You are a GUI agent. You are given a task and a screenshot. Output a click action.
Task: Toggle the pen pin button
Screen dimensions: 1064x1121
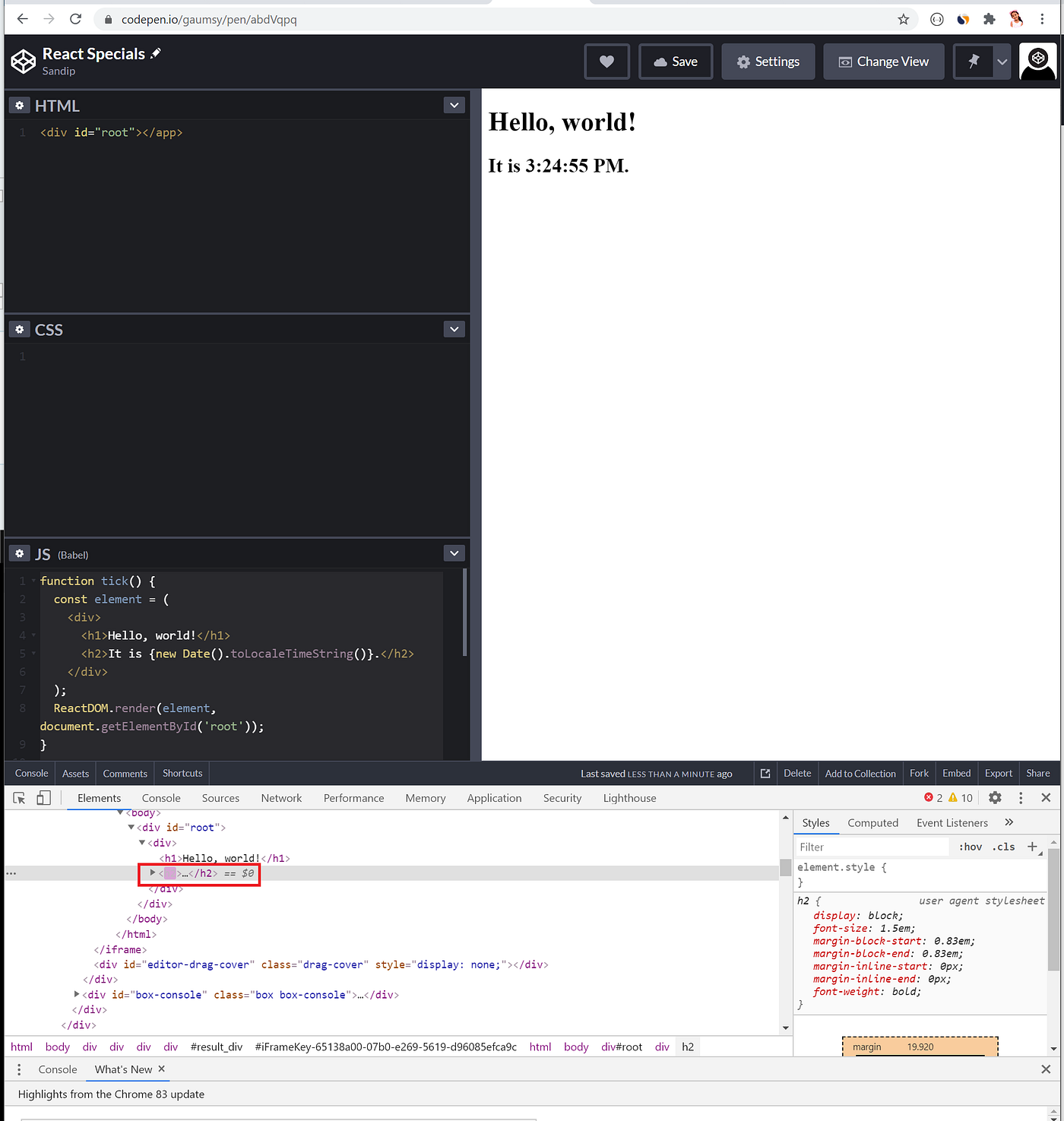tap(973, 61)
